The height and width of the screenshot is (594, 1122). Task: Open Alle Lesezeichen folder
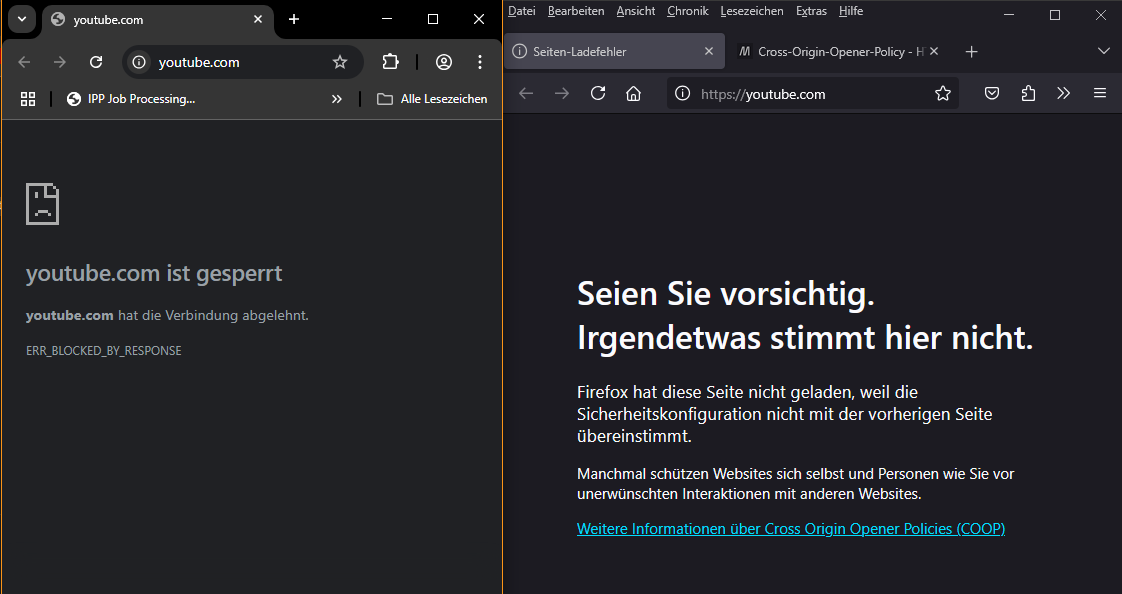click(432, 99)
